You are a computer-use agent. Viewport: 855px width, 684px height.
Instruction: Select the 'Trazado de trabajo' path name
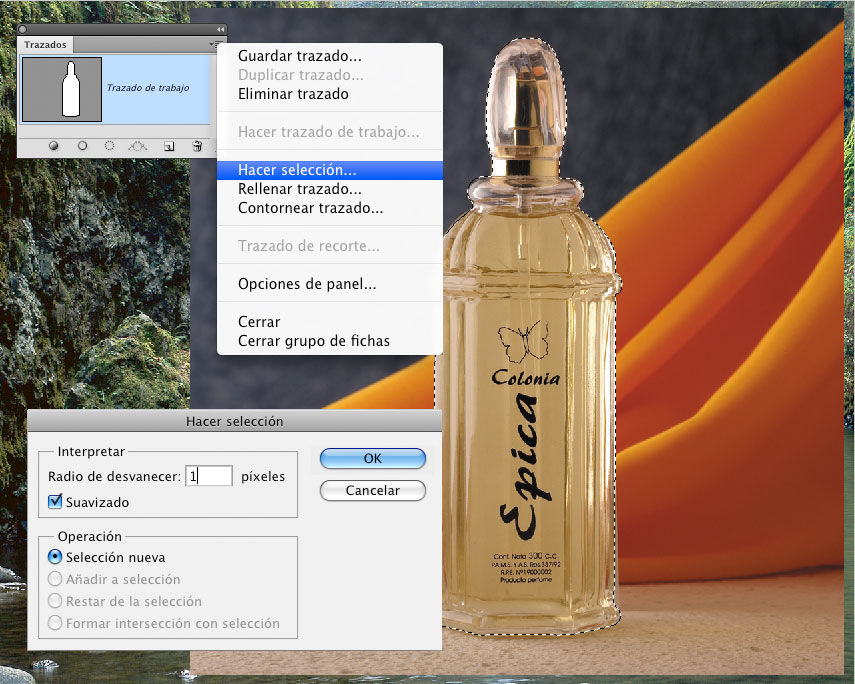[x=148, y=87]
